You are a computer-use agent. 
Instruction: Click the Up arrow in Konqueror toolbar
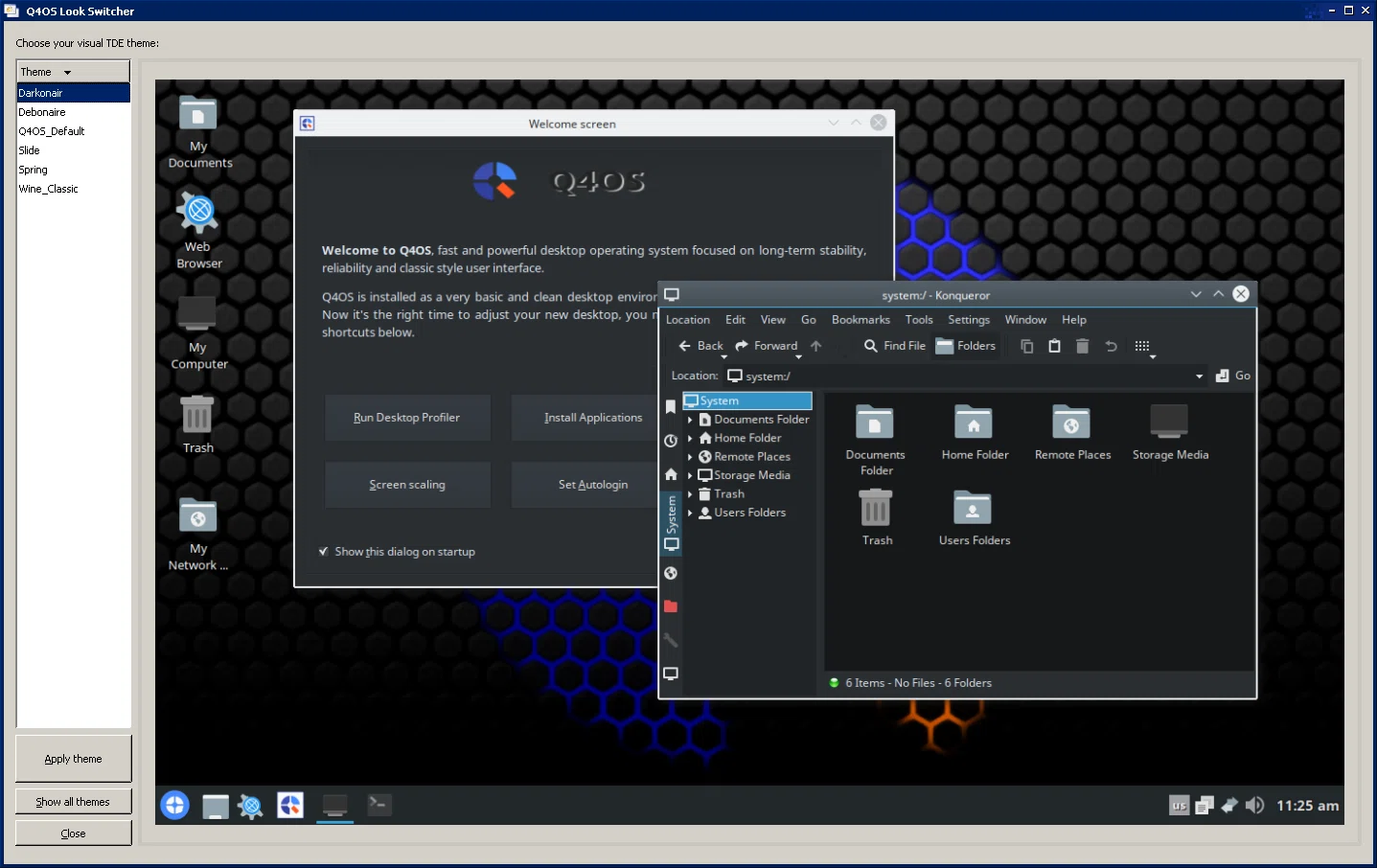pos(816,346)
